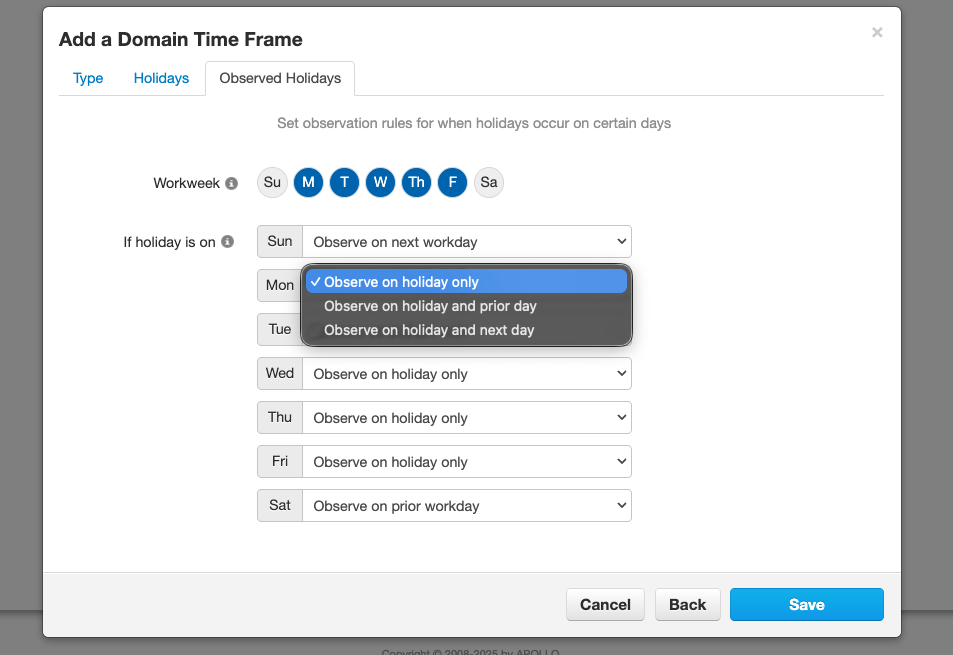The height and width of the screenshot is (655, 953).
Task: Toggle Sunday in the workweek
Action: coord(272,182)
